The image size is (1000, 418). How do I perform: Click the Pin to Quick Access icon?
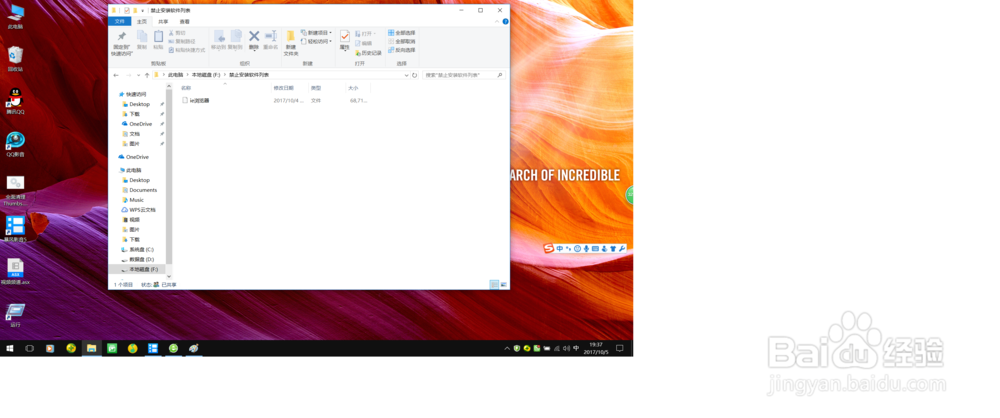click(x=121, y=43)
